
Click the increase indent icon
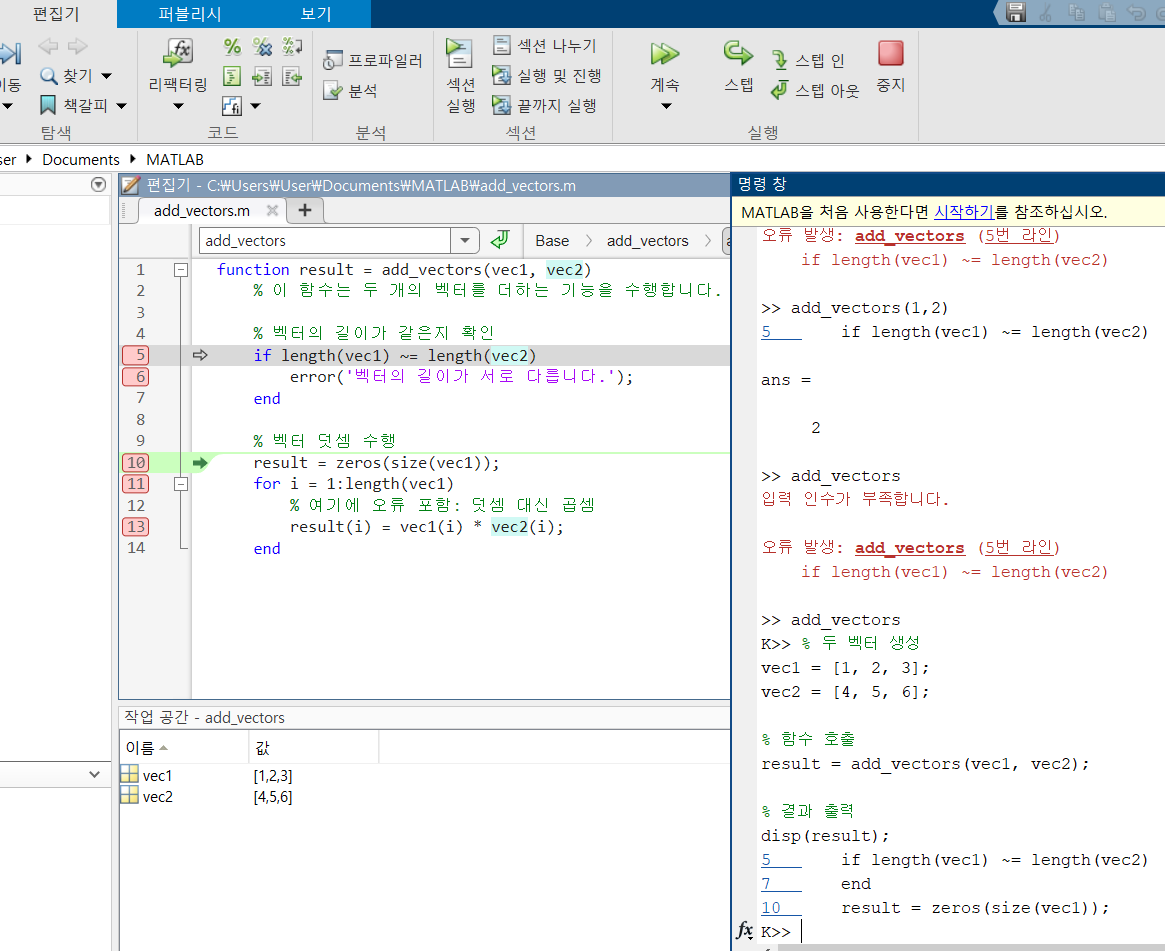coord(262,77)
